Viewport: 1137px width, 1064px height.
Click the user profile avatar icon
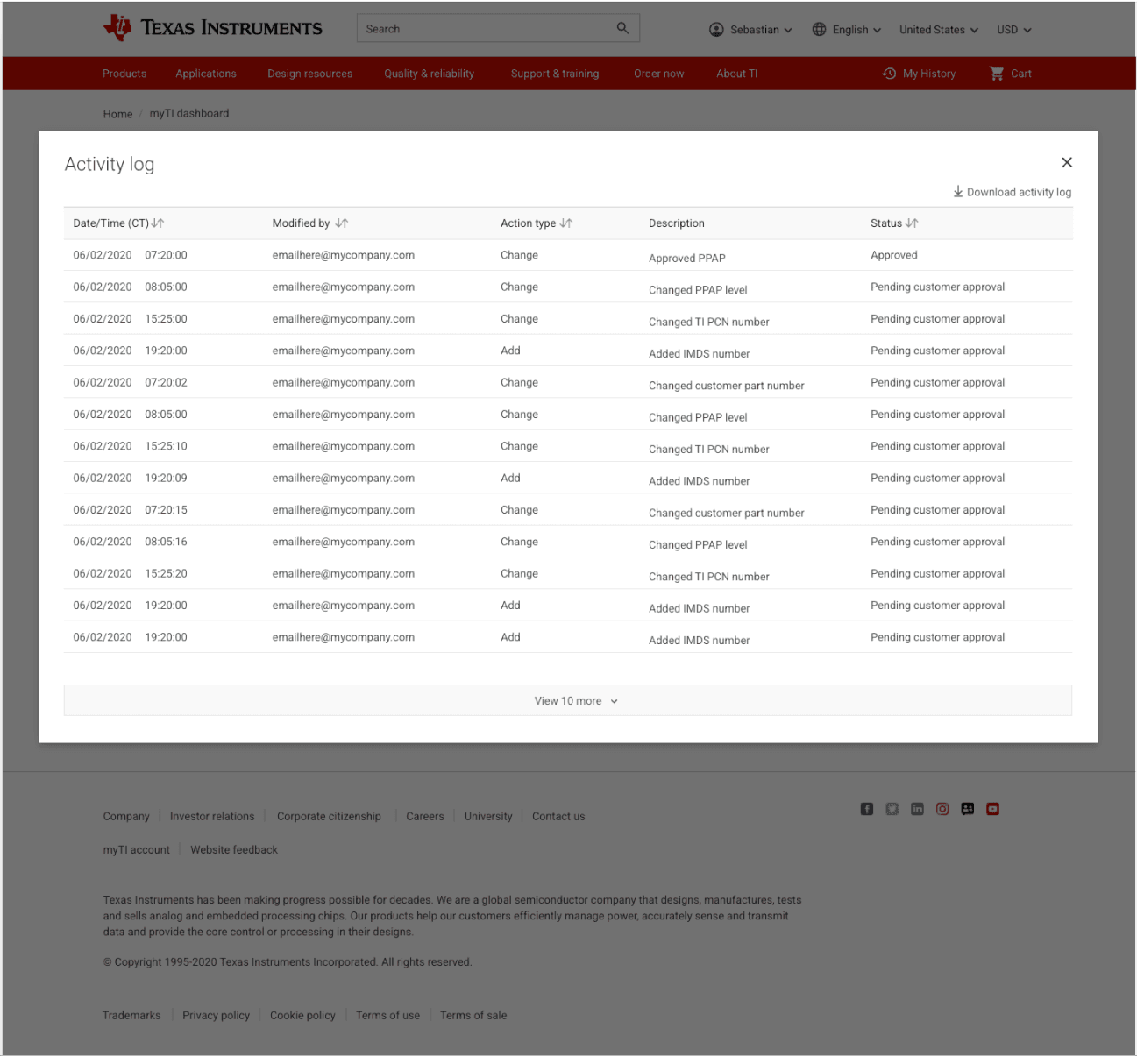[716, 30]
